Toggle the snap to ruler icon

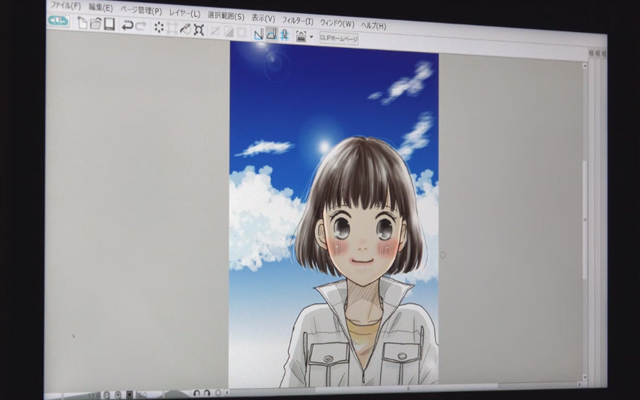[x=258, y=34]
